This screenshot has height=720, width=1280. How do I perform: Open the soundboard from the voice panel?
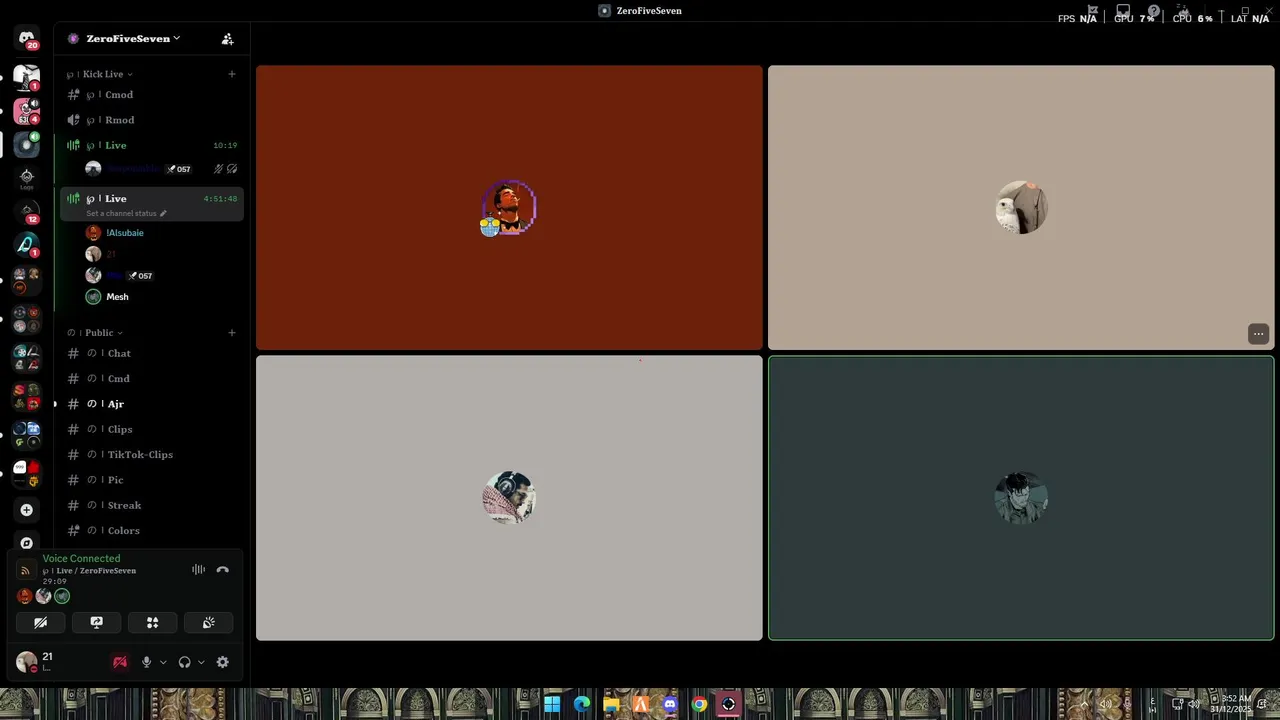click(x=209, y=622)
